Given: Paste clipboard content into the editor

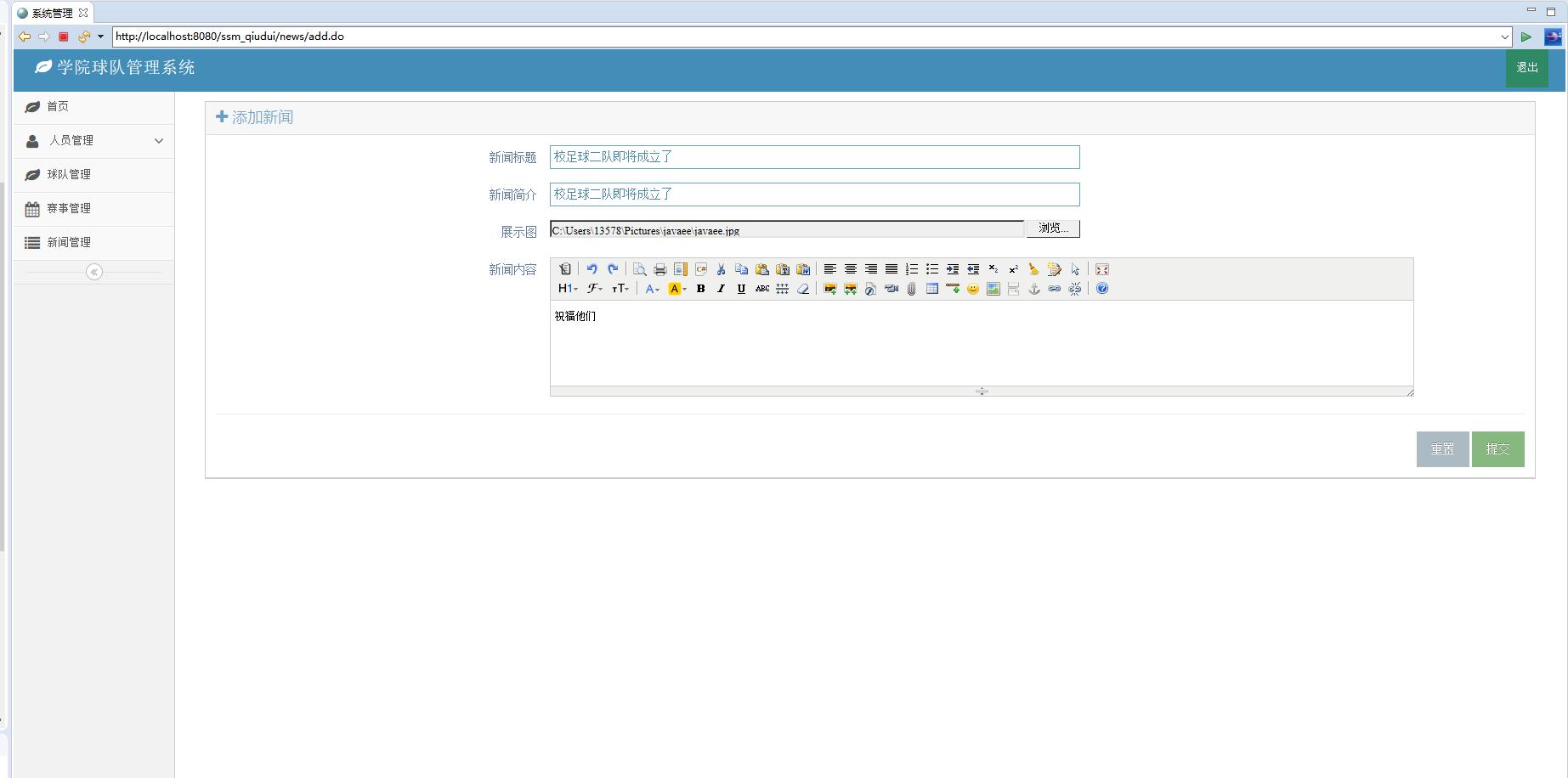Looking at the screenshot, I should (x=762, y=269).
